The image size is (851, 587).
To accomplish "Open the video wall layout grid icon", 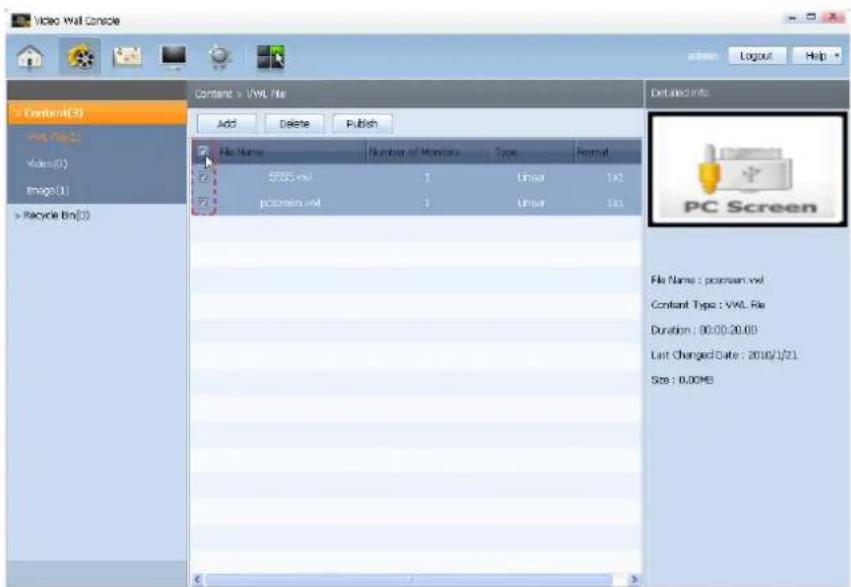I will pos(270,57).
